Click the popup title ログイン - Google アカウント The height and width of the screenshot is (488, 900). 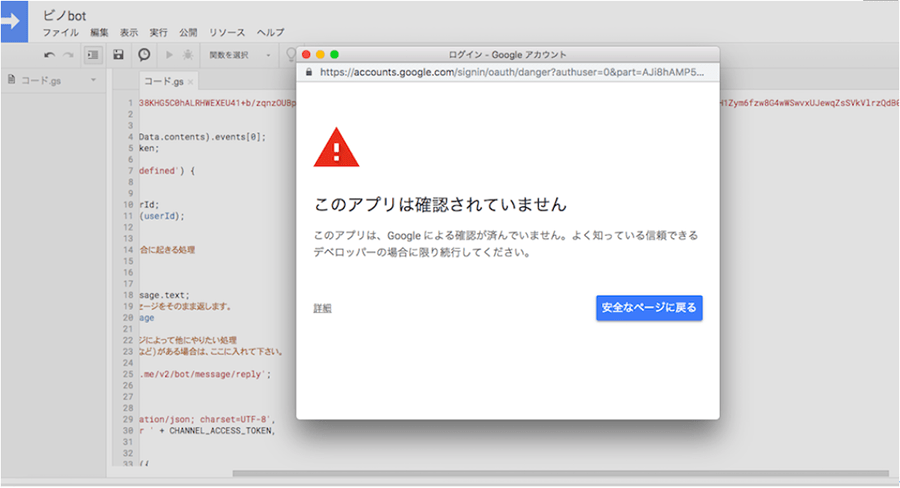tap(507, 55)
